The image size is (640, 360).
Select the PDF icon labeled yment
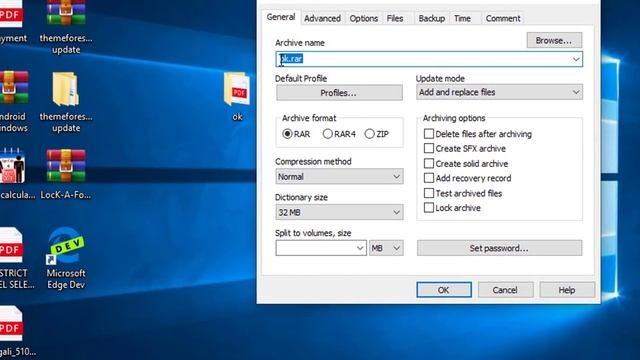(x=12, y=22)
